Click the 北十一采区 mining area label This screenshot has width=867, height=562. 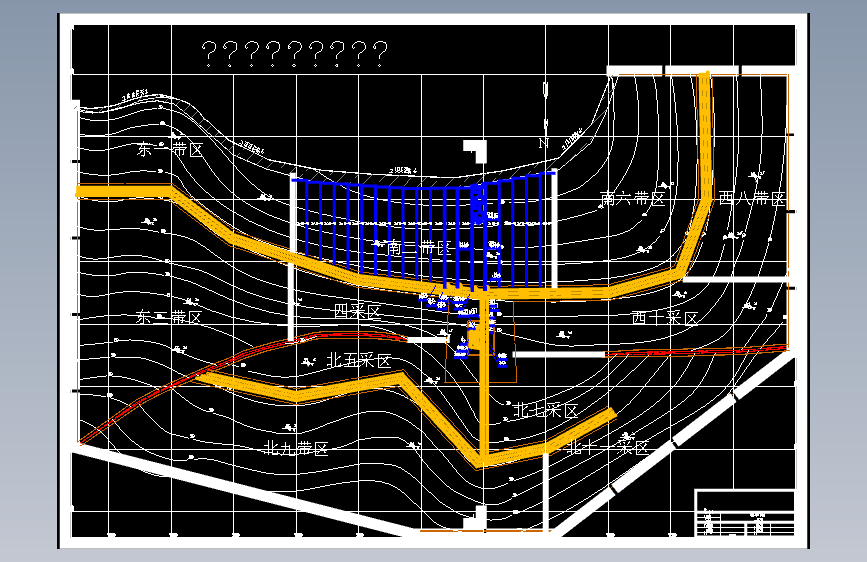coord(607,446)
